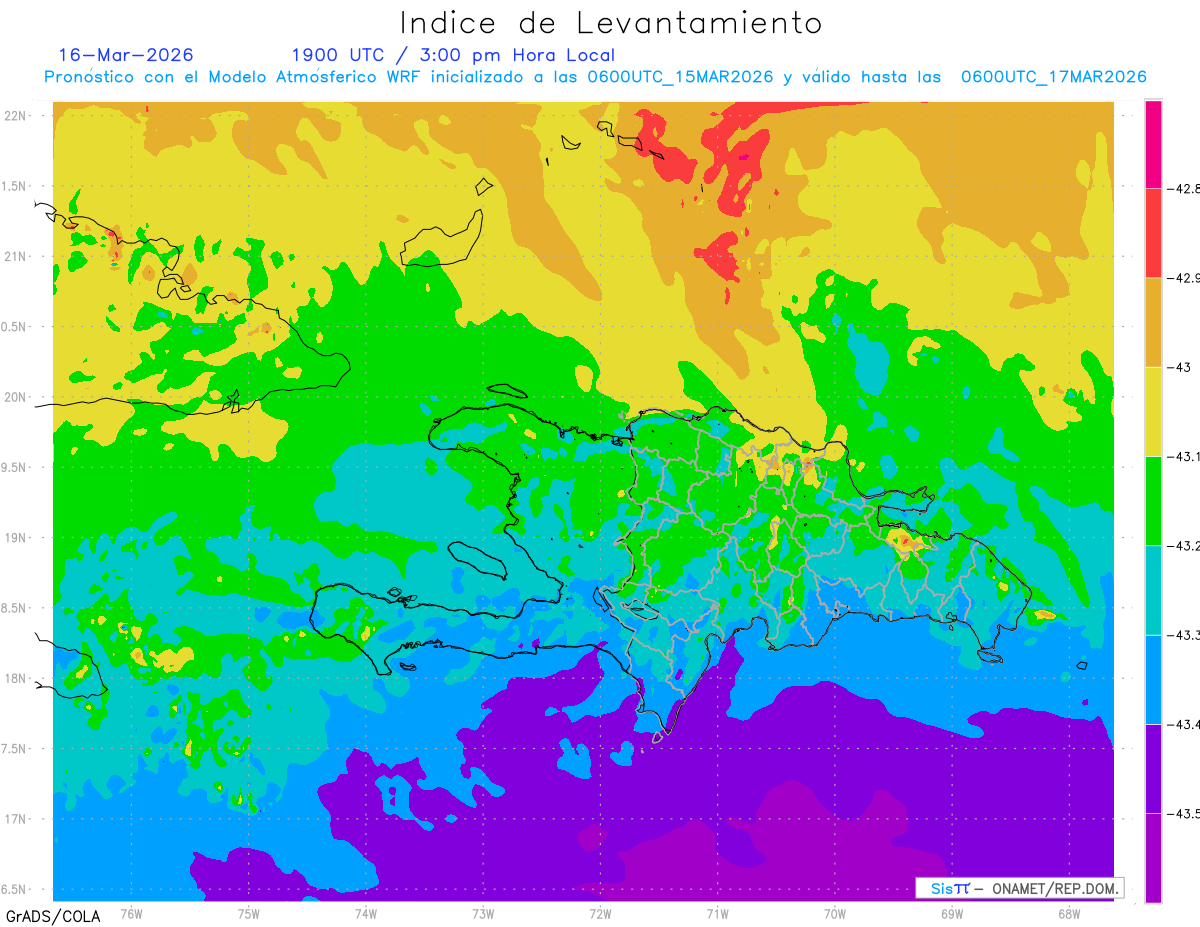Click legend value '-43.1'
1200x927 pixels.
[x=1184, y=456]
